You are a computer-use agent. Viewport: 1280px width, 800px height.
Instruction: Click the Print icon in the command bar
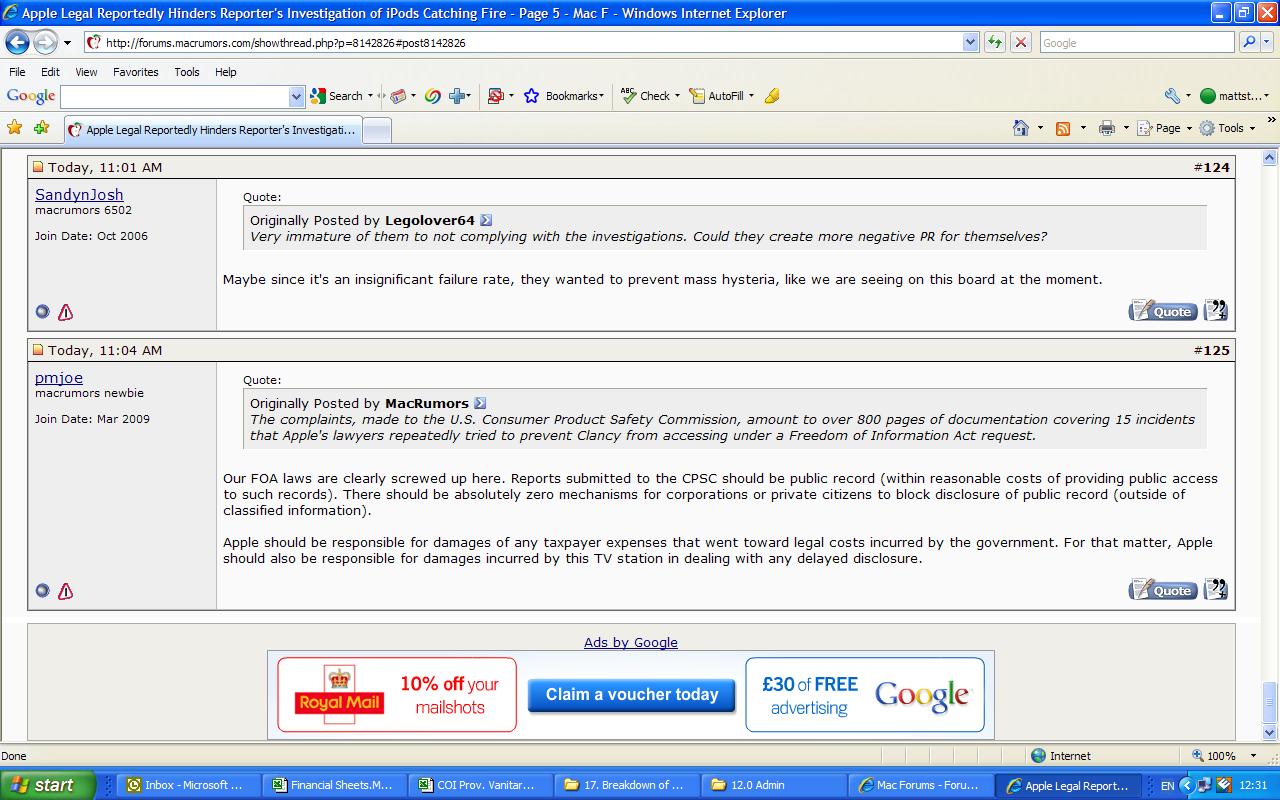pyautogui.click(x=1106, y=128)
